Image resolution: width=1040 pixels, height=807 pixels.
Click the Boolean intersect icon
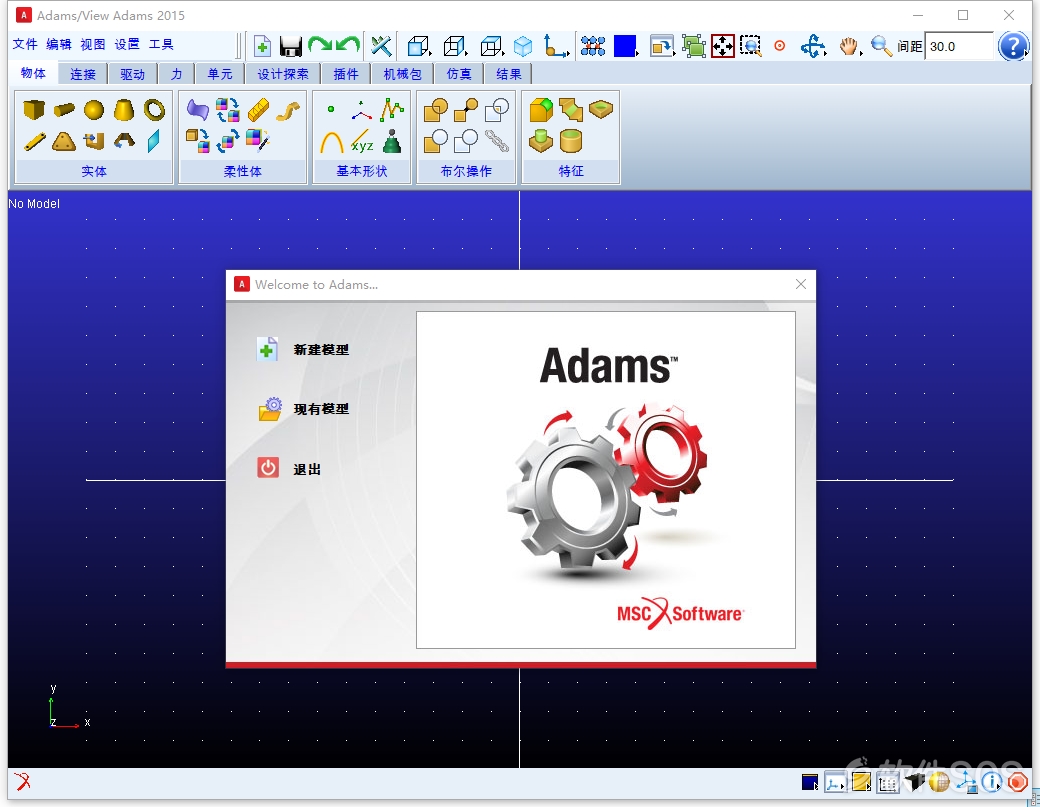[x=496, y=109]
